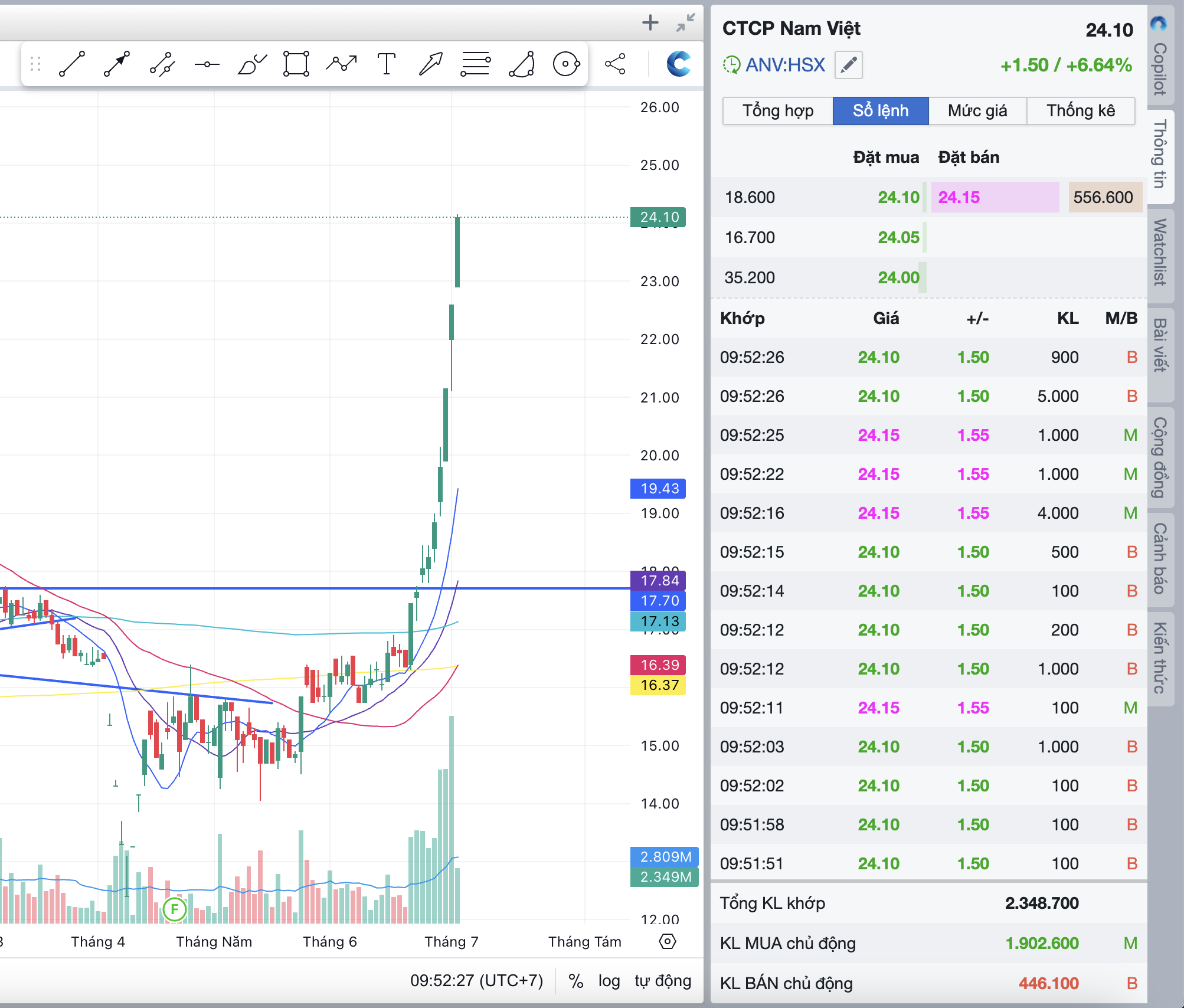1184x1008 pixels.
Task: Select the text annotation tool
Action: click(x=386, y=64)
